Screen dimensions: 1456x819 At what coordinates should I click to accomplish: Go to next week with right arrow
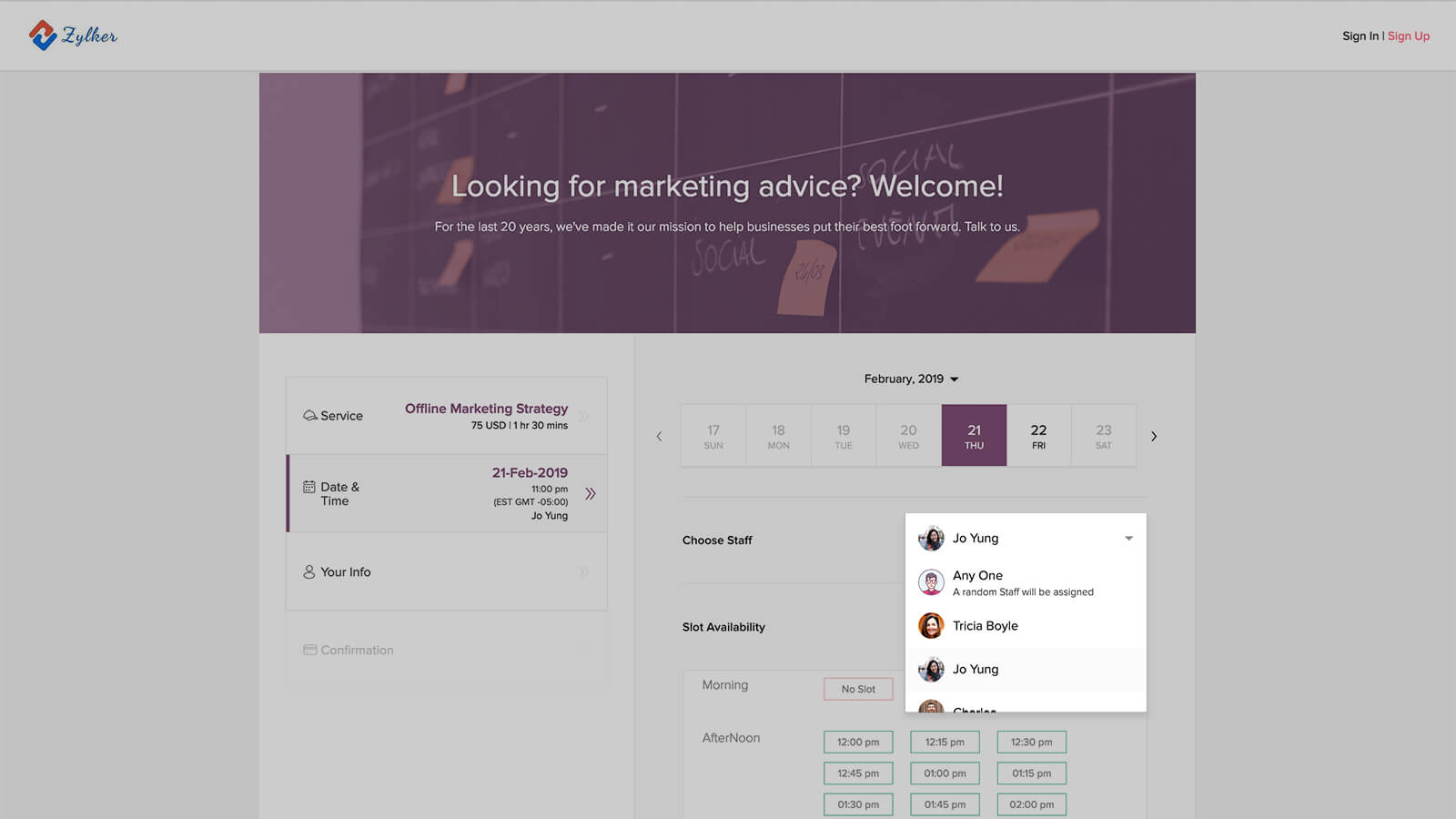[x=1154, y=437]
